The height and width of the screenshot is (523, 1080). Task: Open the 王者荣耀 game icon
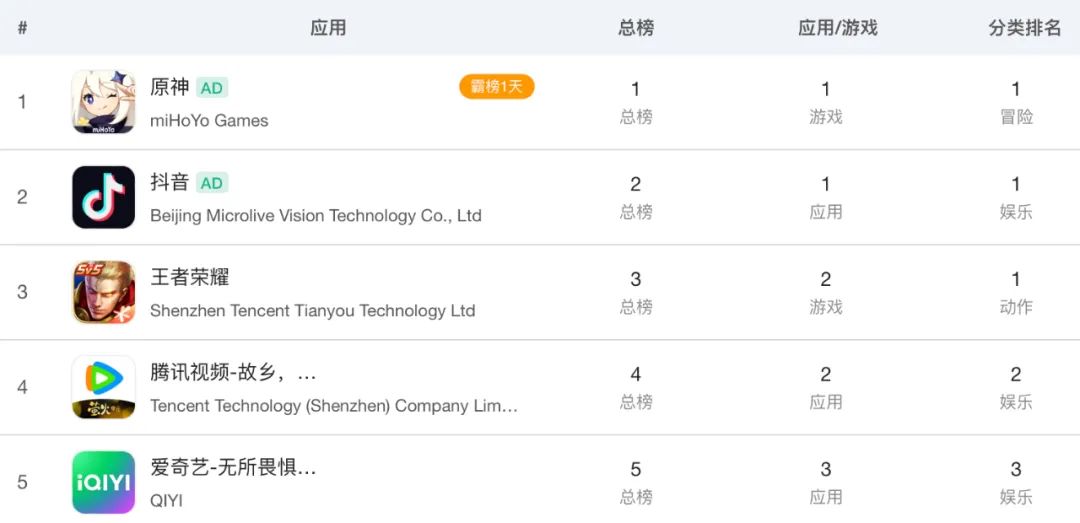point(103,292)
